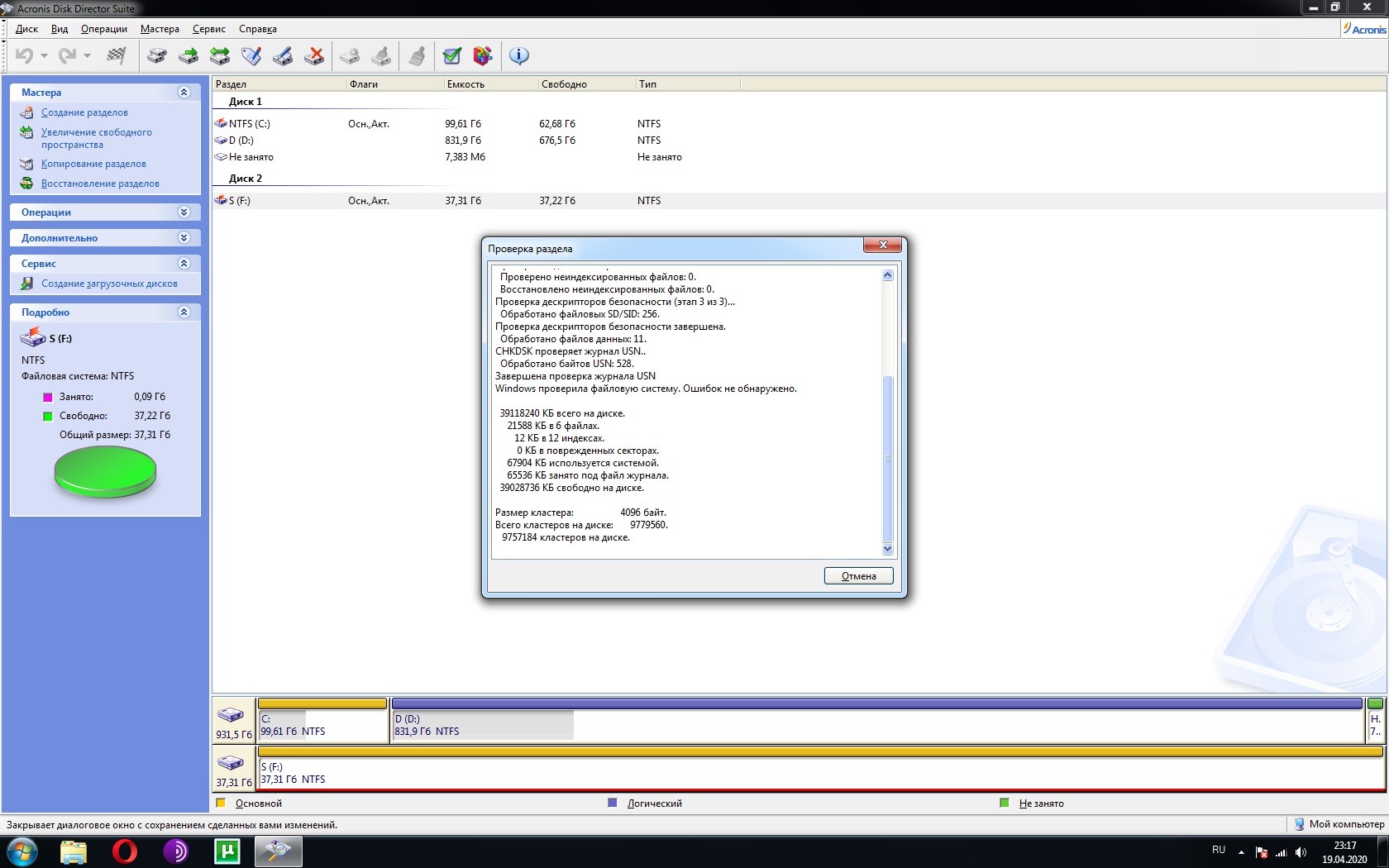Screen dimensions: 1389x868
Task: Click the log scrollbar up arrow
Action: pyautogui.click(x=887, y=275)
